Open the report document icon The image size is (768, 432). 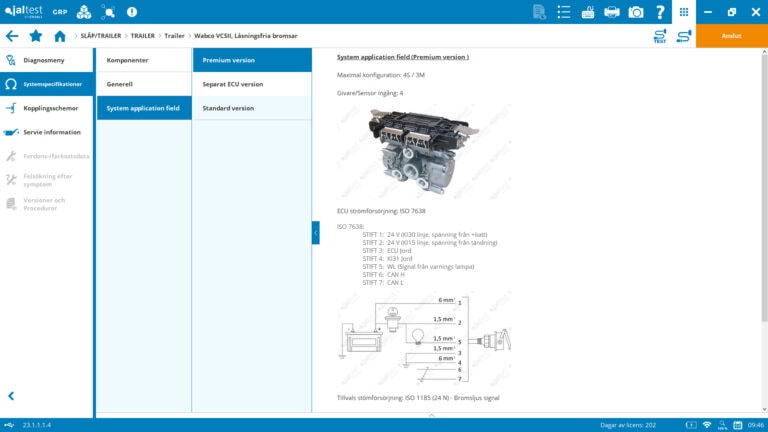coord(539,12)
